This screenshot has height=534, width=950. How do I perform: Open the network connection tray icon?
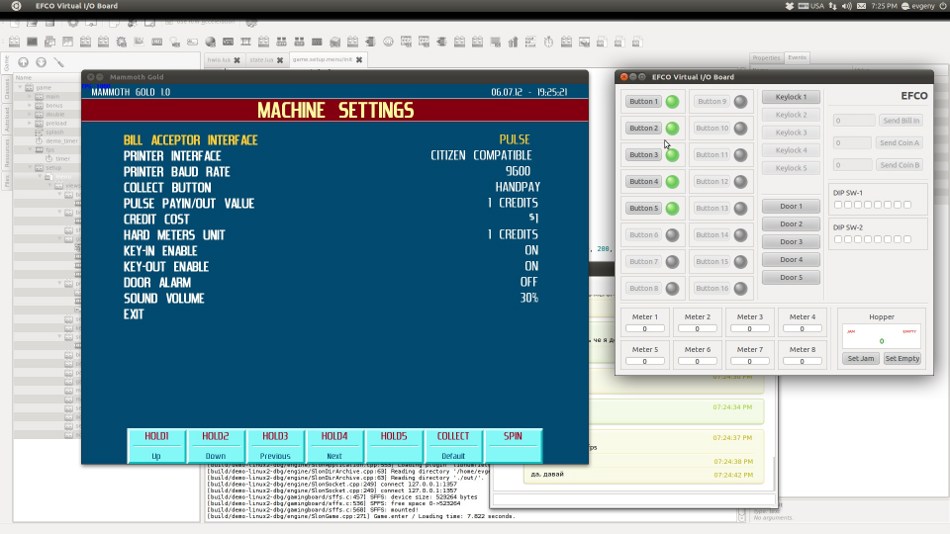point(833,6)
